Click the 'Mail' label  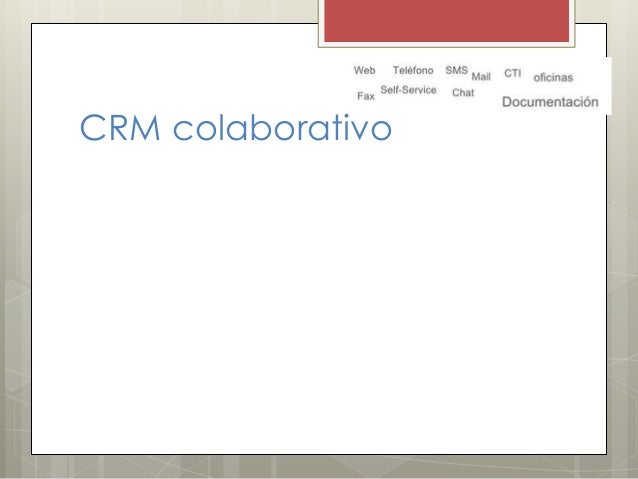coord(481,77)
